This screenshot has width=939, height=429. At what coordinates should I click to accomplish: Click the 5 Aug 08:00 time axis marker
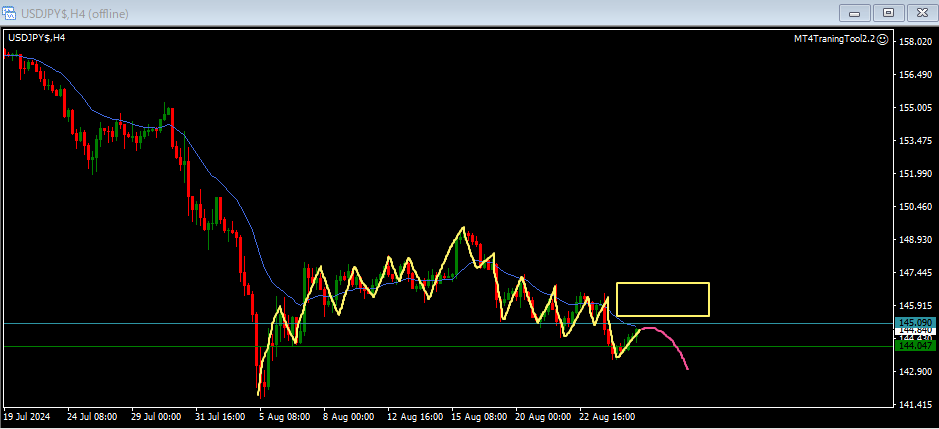click(284, 416)
